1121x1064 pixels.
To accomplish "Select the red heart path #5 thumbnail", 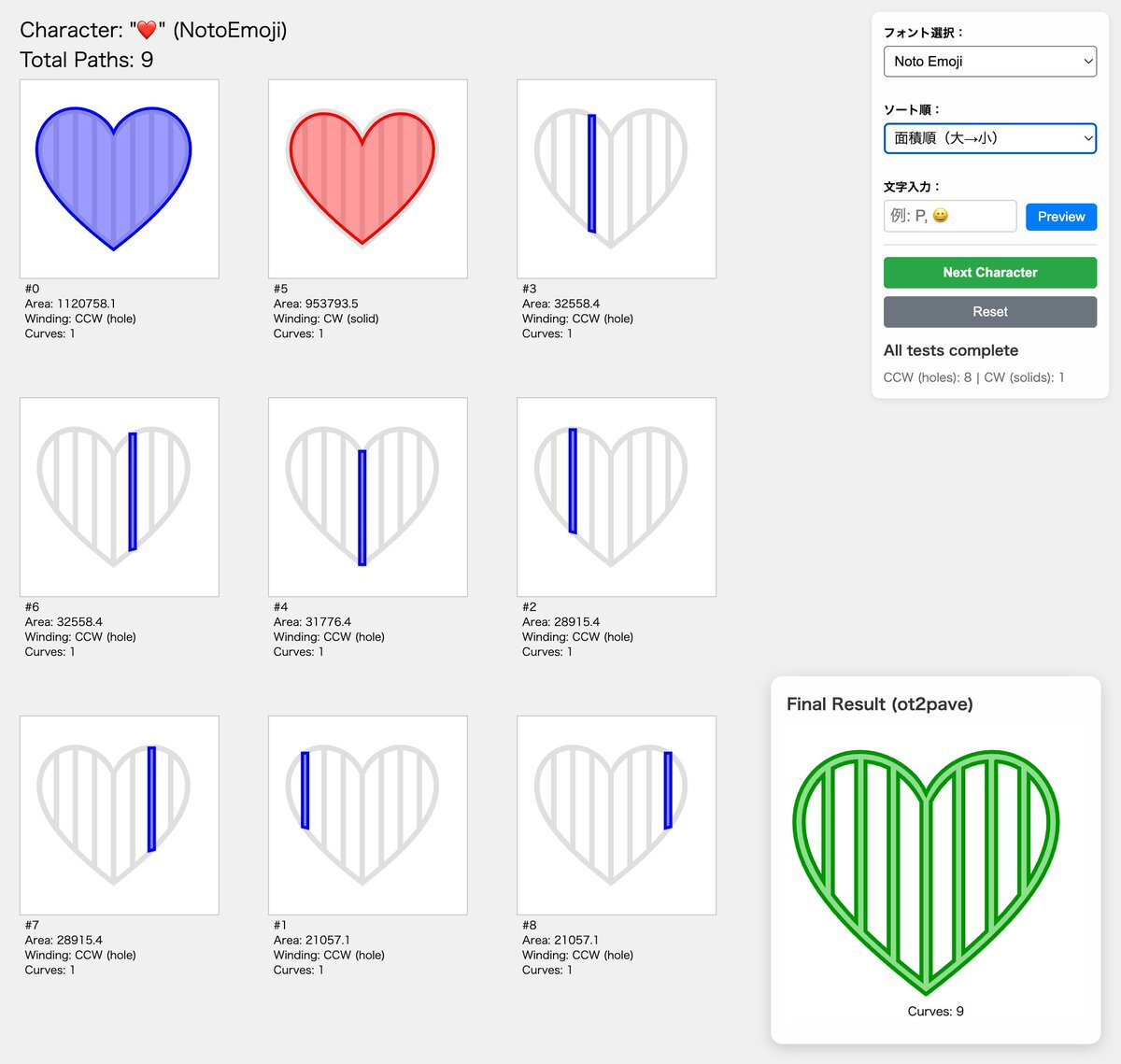I will (367, 178).
